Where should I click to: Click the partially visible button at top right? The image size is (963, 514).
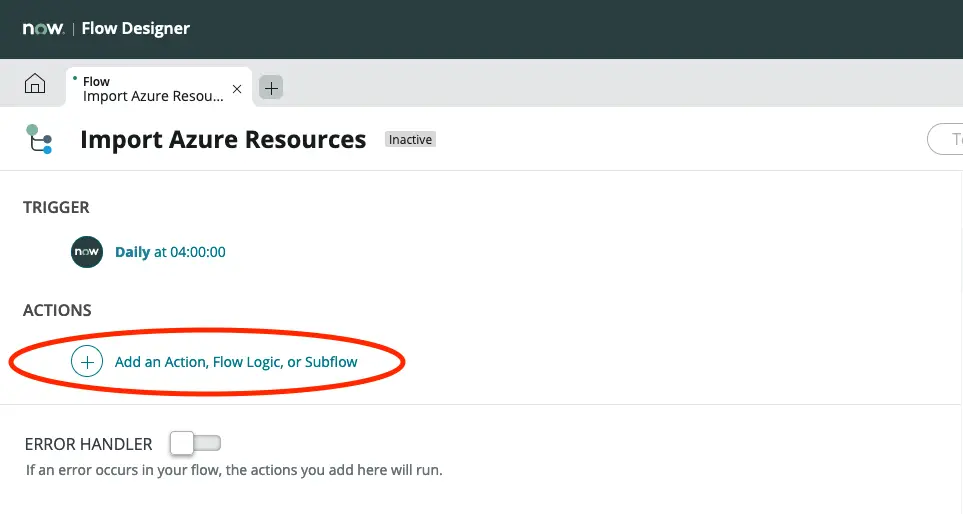(x=946, y=139)
